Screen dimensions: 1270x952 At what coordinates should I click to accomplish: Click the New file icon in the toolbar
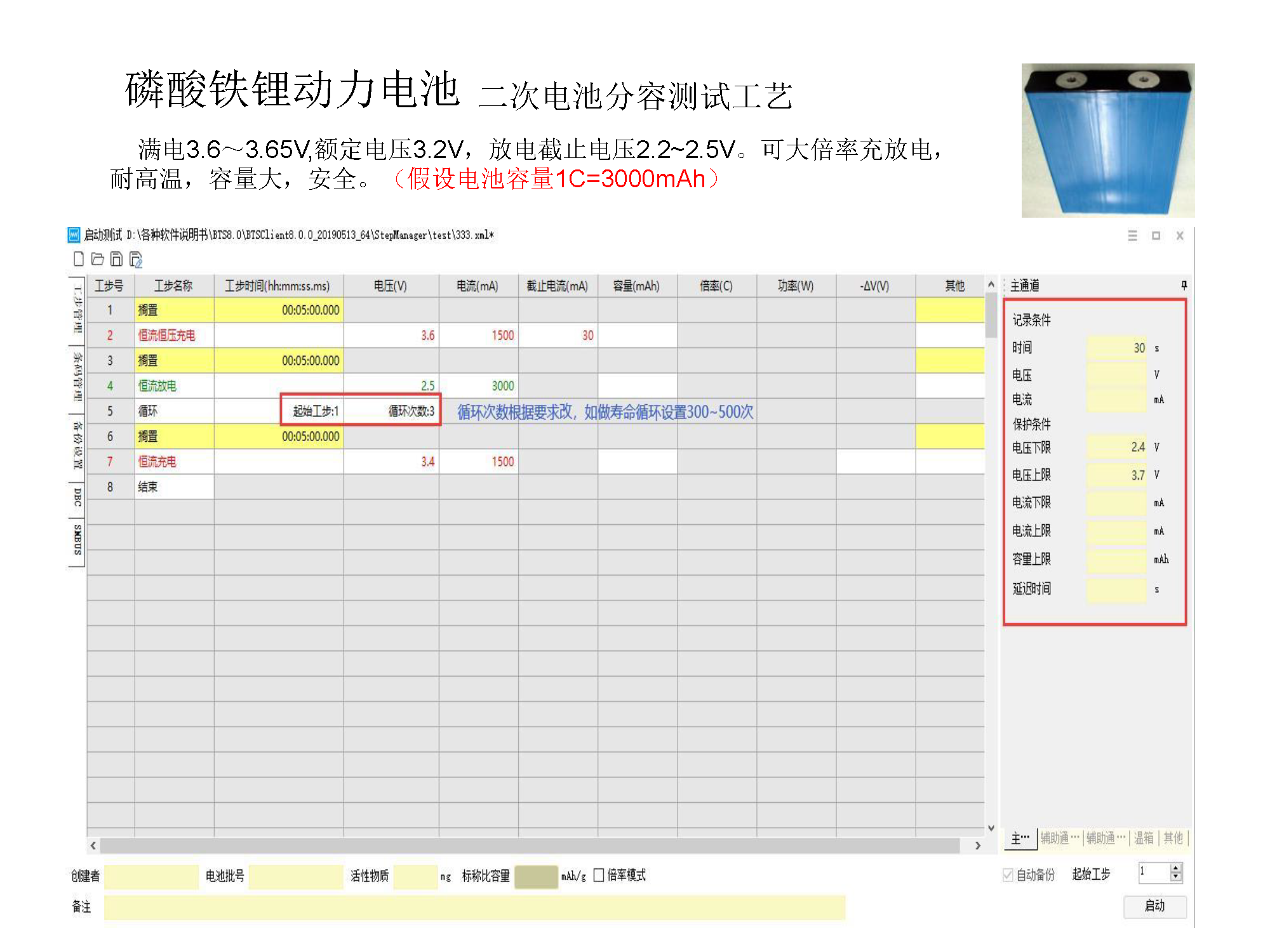click(x=79, y=259)
